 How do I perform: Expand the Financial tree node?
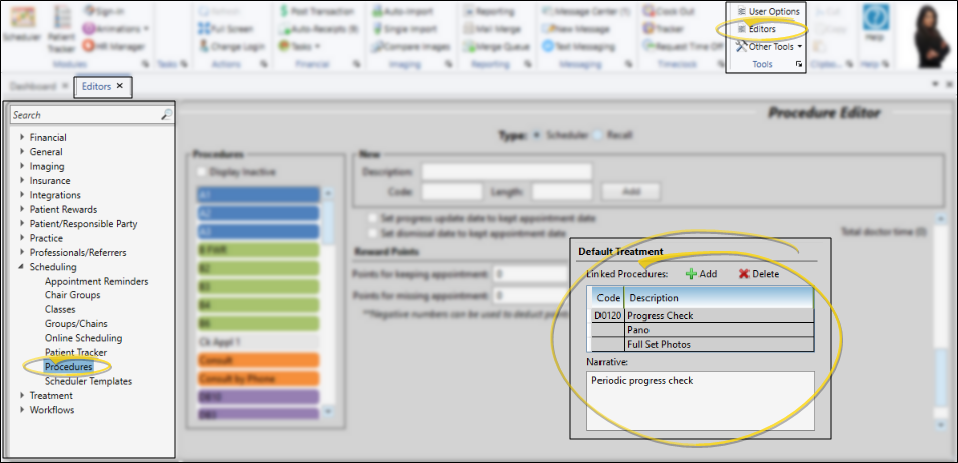(x=22, y=137)
